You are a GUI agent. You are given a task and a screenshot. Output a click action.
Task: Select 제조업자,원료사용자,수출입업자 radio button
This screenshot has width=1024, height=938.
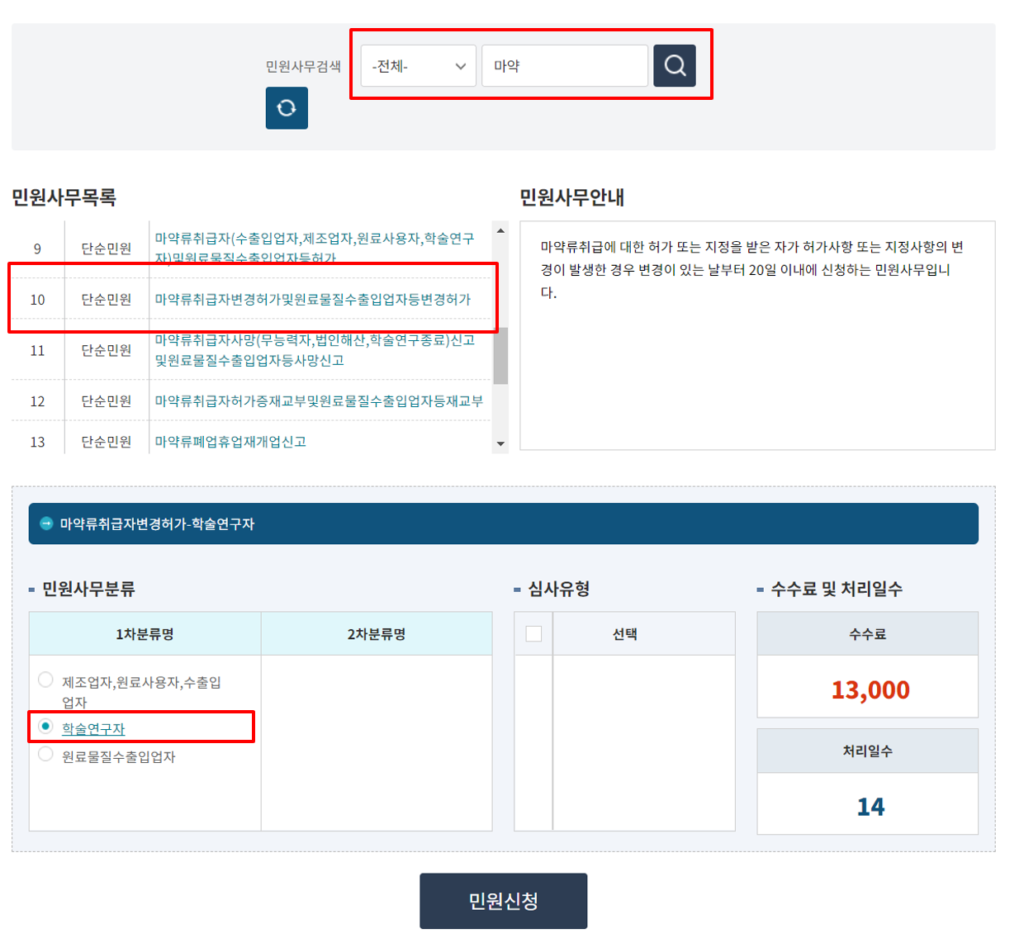click(x=46, y=680)
